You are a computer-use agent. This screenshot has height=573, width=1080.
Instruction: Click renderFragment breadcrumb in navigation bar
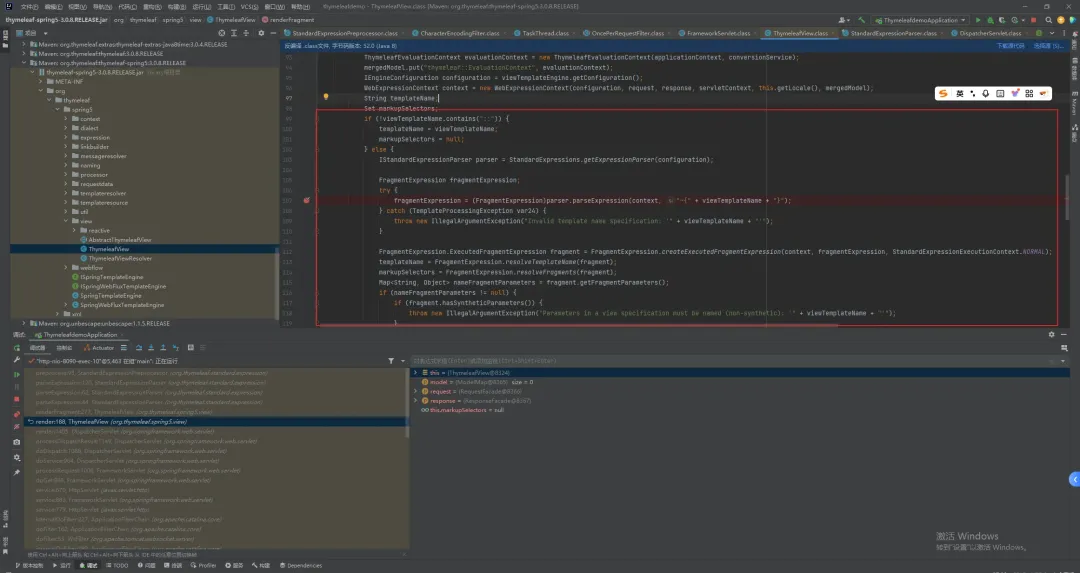click(x=288, y=20)
